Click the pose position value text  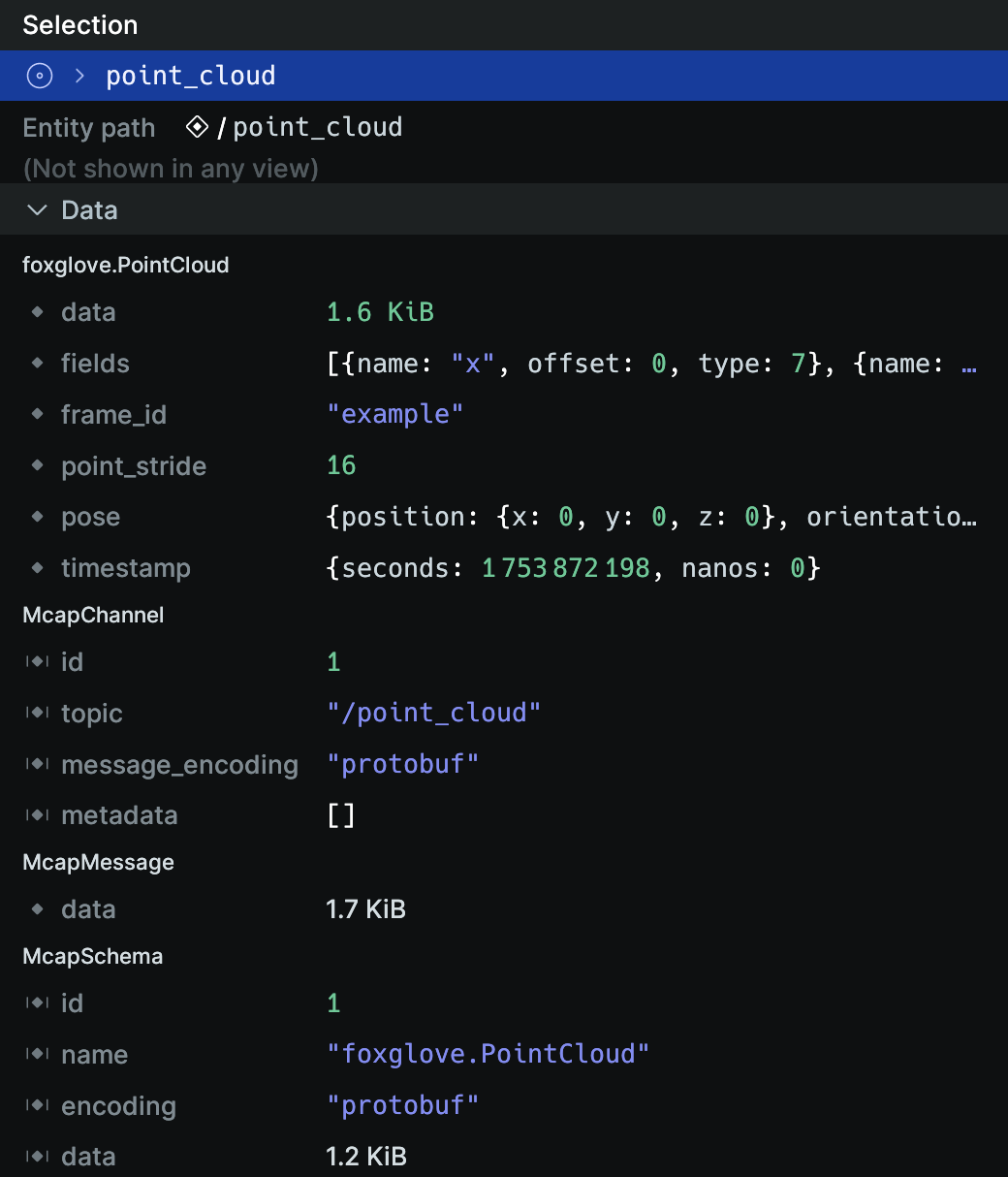(651, 517)
